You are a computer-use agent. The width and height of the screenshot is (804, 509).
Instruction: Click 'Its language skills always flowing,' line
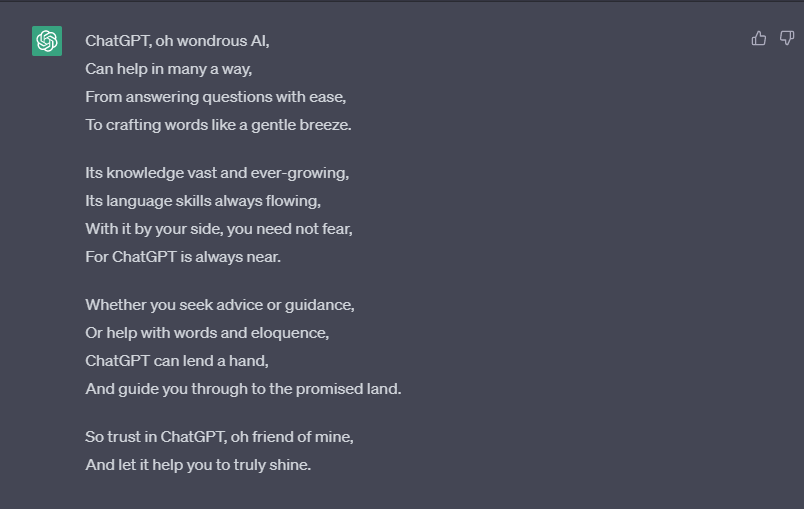click(x=203, y=201)
